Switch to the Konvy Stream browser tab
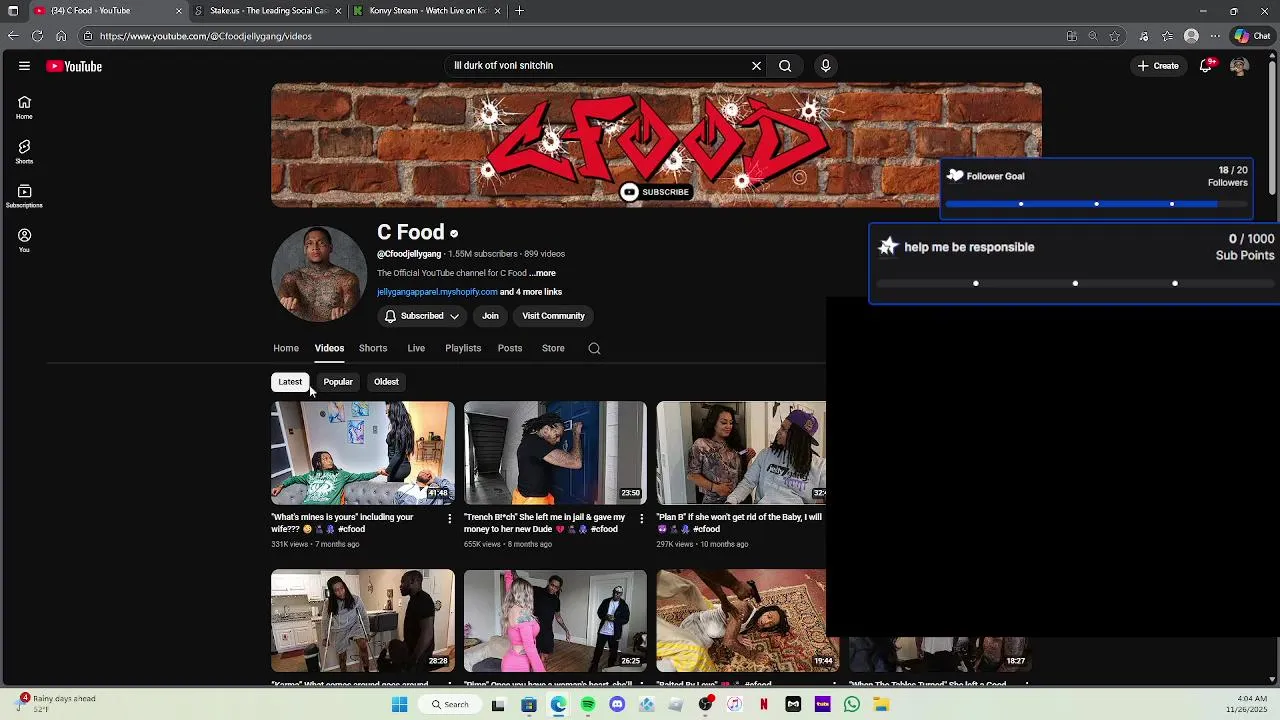 click(427, 11)
